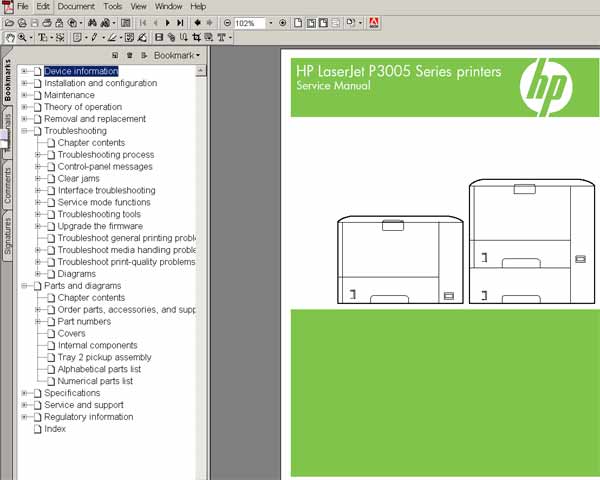600x480 pixels.
Task: Select the Numerical parts list bookmark
Action: point(95,381)
